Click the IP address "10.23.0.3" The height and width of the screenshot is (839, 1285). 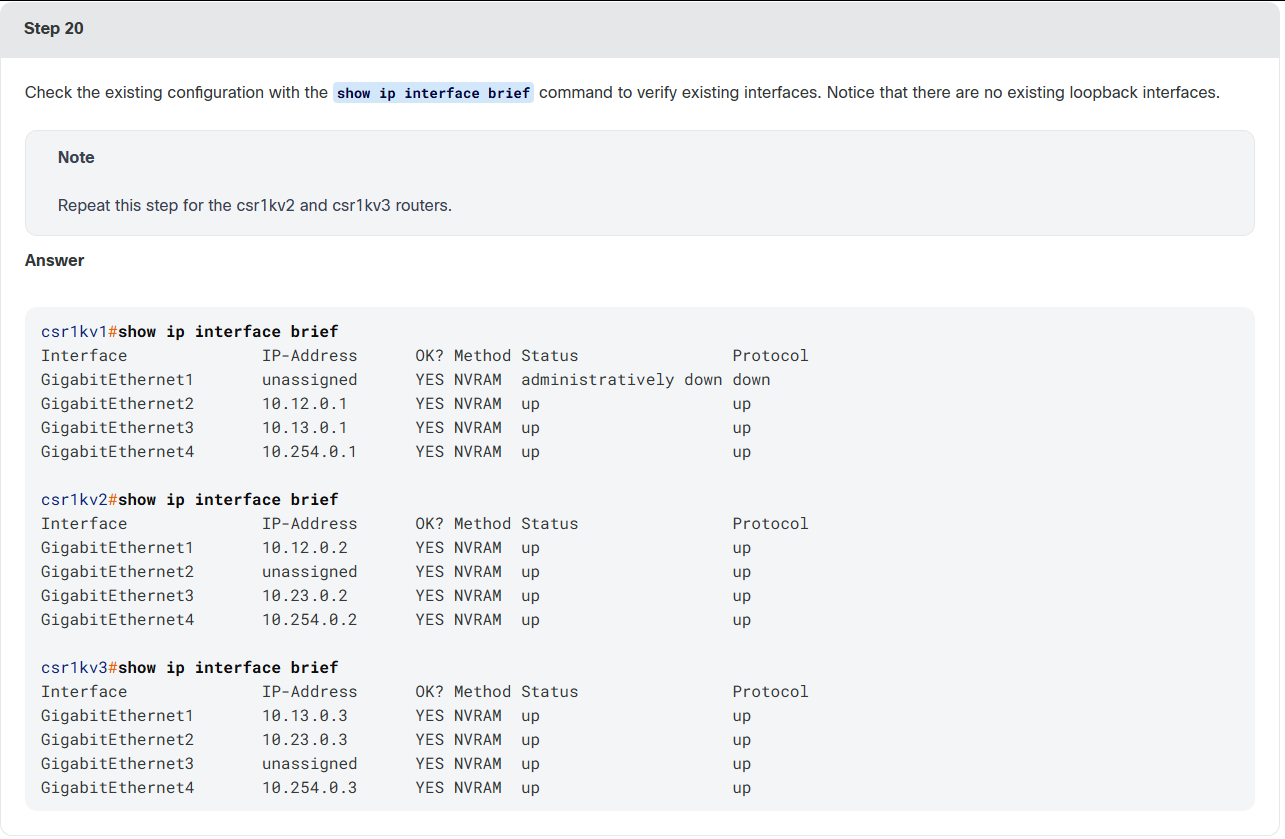[305, 740]
